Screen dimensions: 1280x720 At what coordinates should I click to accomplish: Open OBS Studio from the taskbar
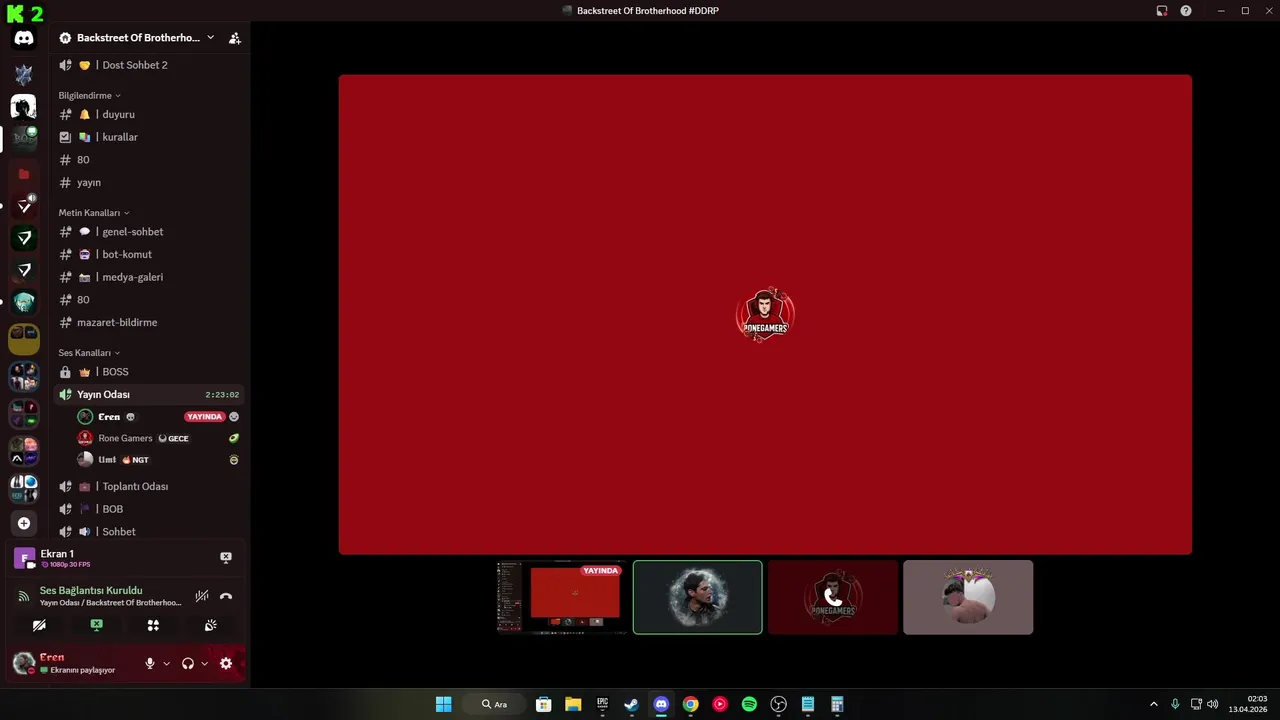coord(779,704)
